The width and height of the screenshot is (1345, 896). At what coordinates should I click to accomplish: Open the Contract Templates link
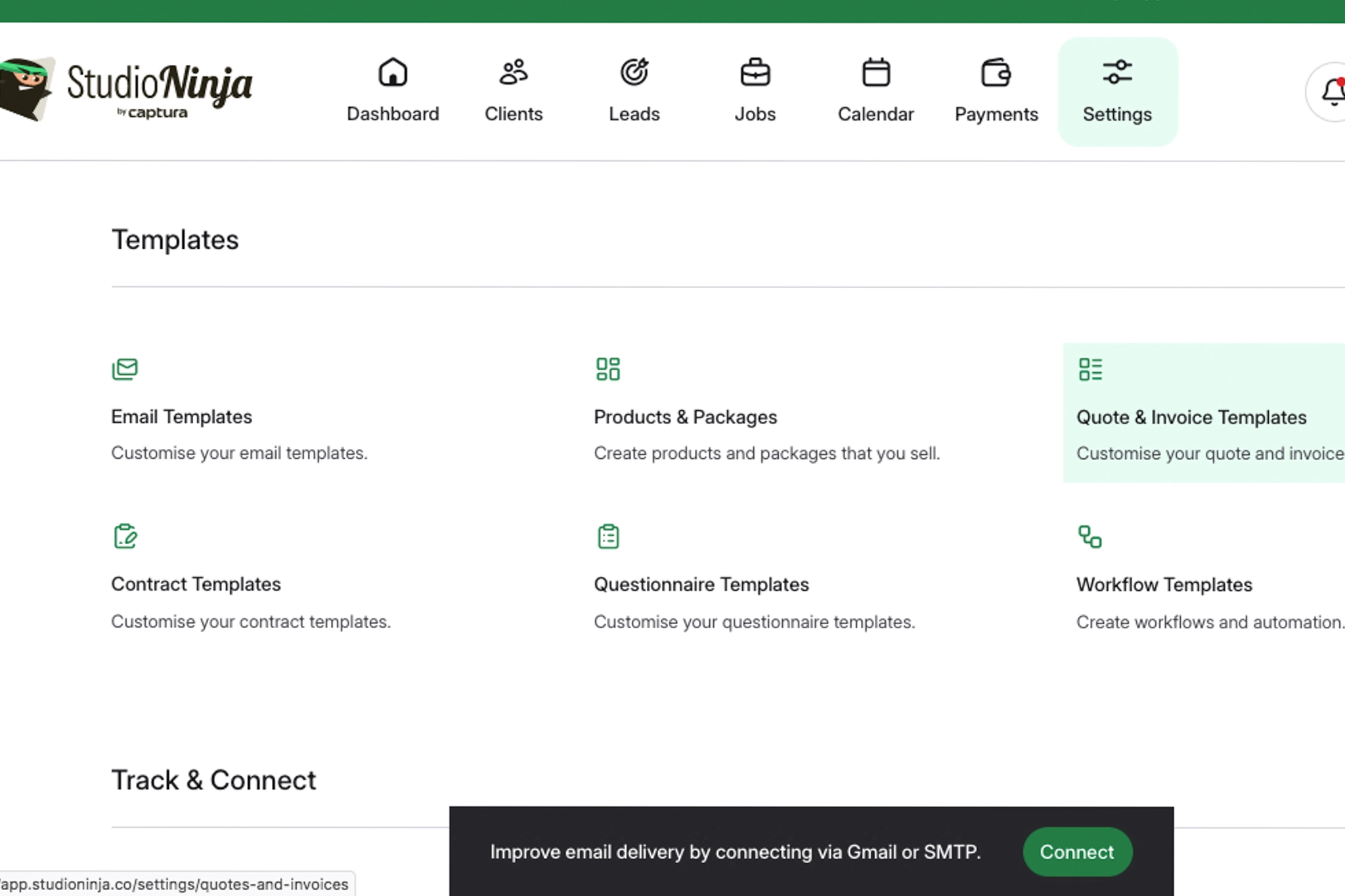click(x=196, y=584)
